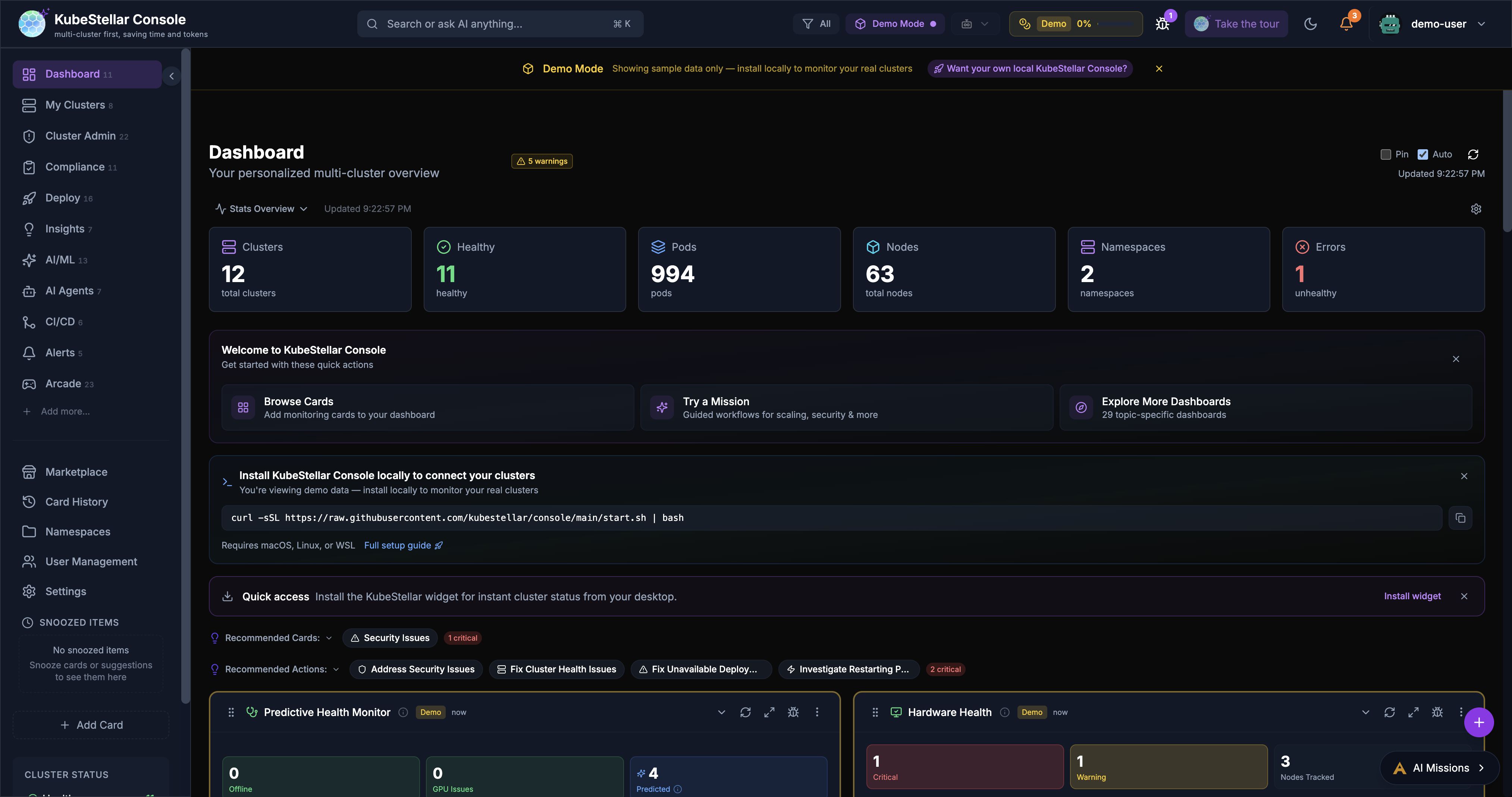Viewport: 1512px width, 797px height.
Task: Open the notifications bell
Action: click(1345, 24)
